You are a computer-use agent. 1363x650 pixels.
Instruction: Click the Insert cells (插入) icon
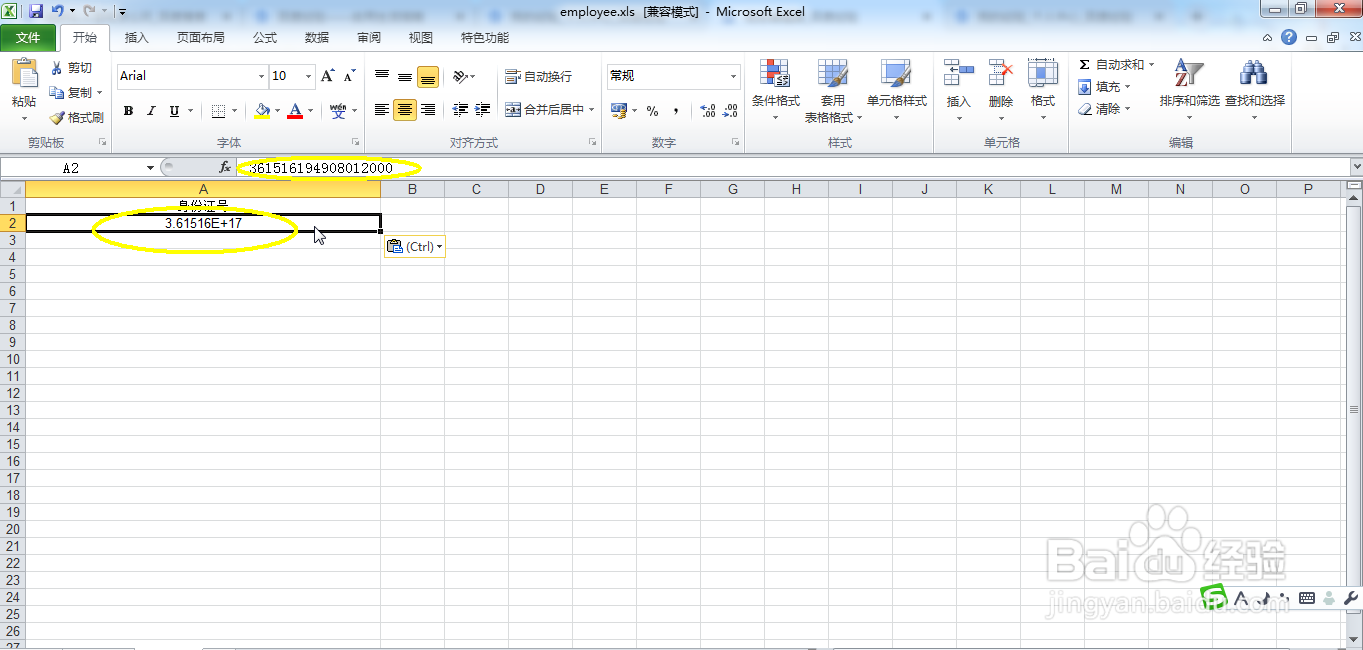(959, 73)
